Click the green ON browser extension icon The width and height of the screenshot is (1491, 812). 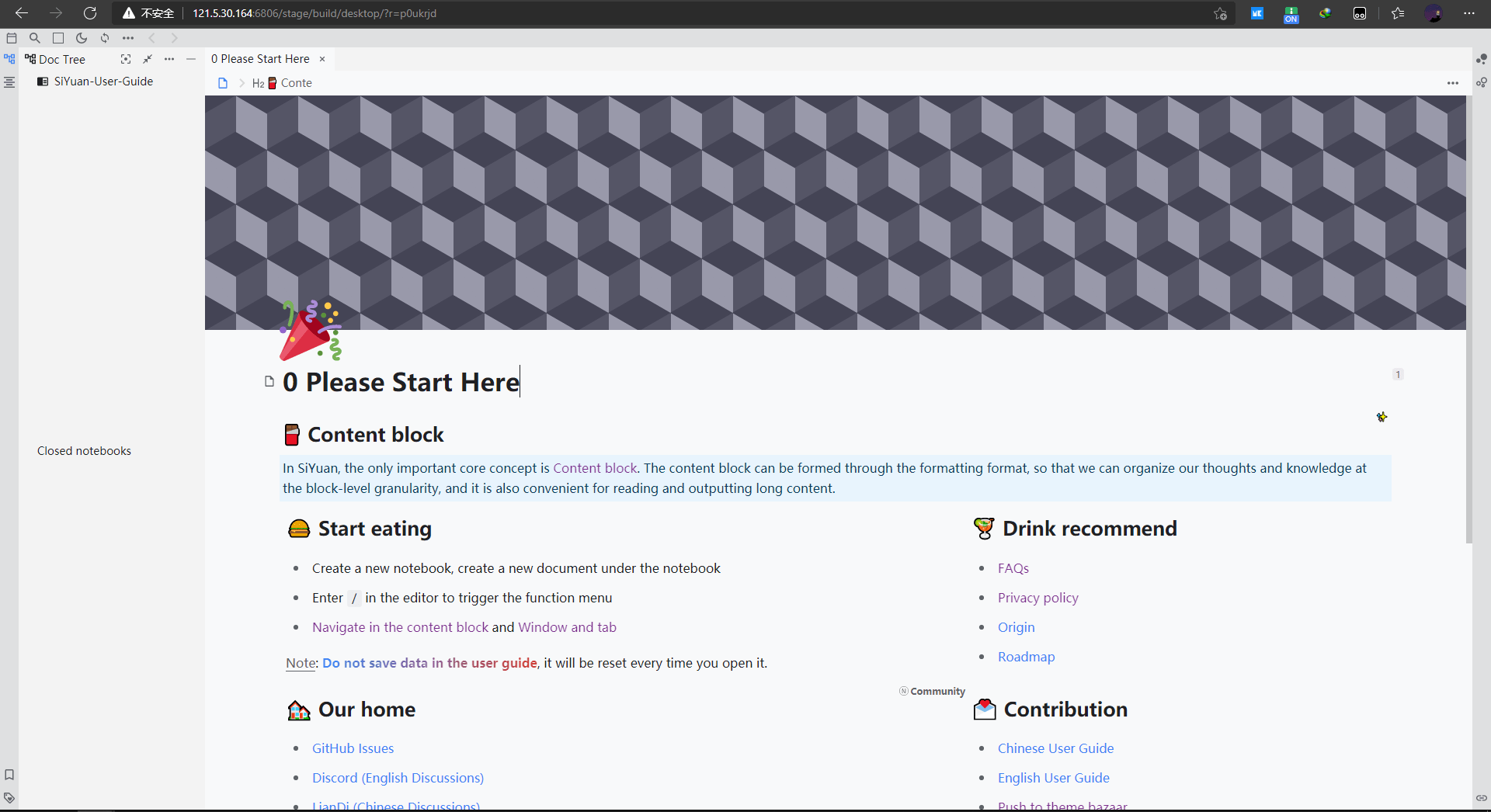coord(1291,14)
